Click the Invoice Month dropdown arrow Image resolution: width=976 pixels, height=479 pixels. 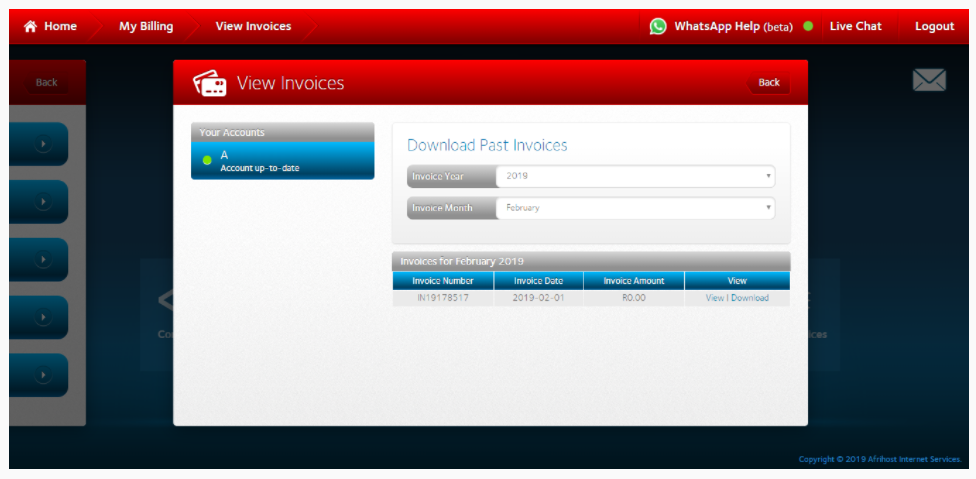click(x=768, y=208)
